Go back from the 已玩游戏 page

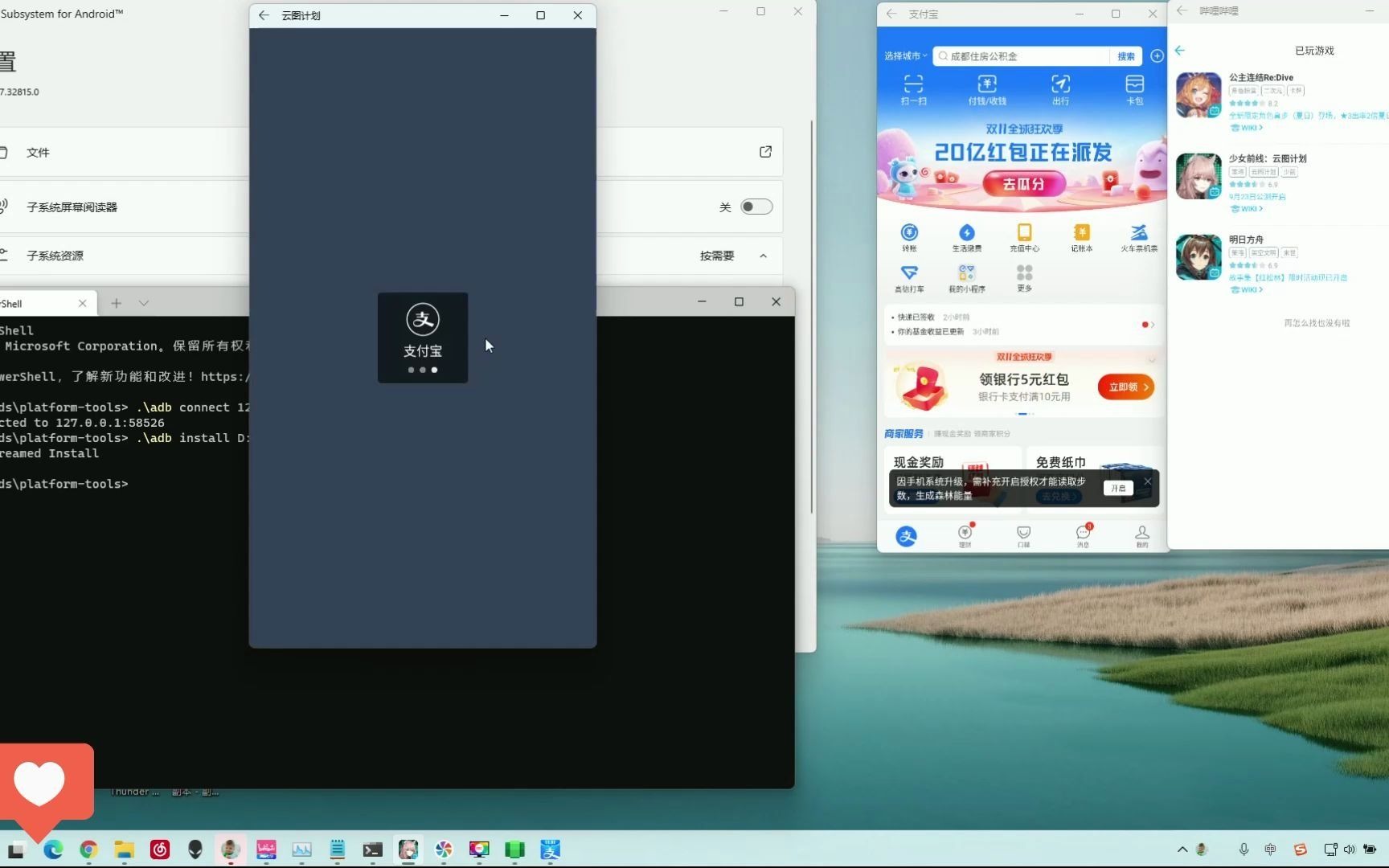(x=1180, y=51)
